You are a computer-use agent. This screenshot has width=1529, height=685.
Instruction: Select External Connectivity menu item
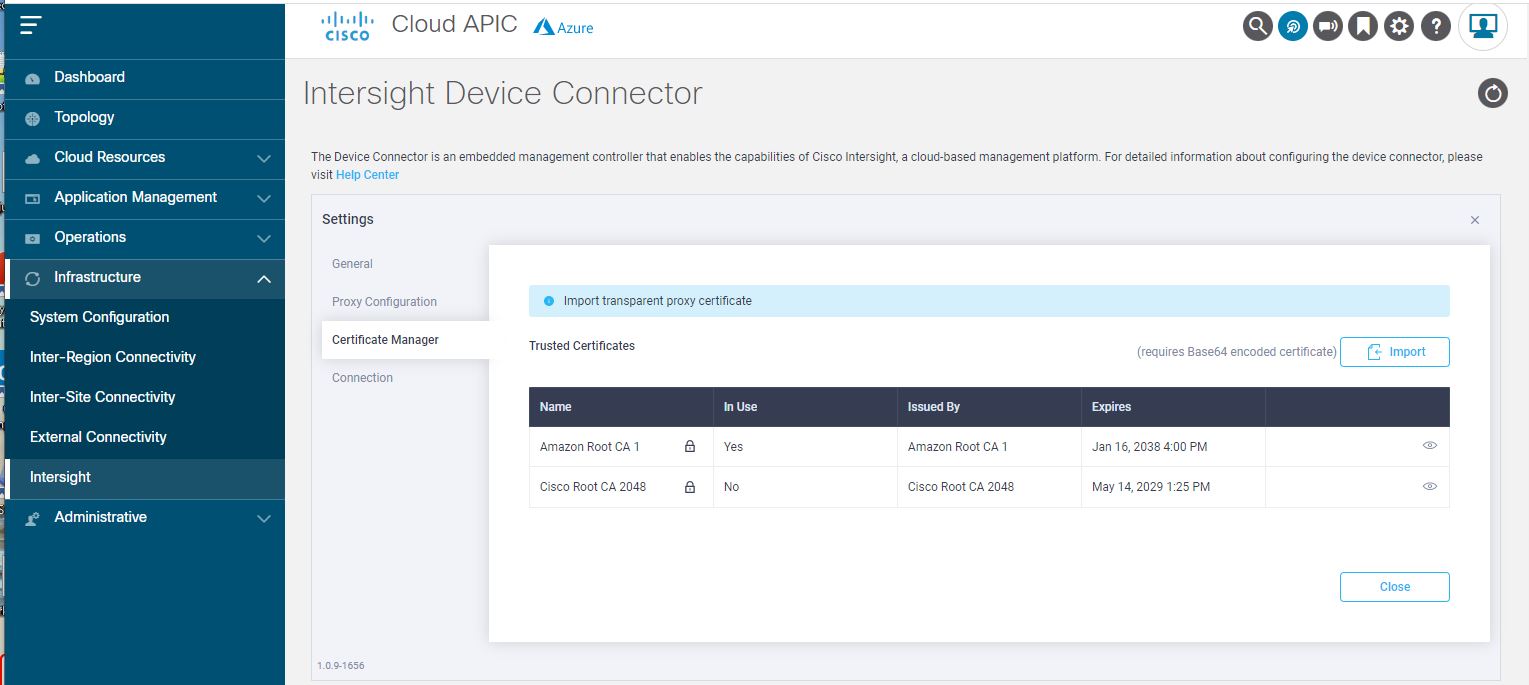point(145,437)
